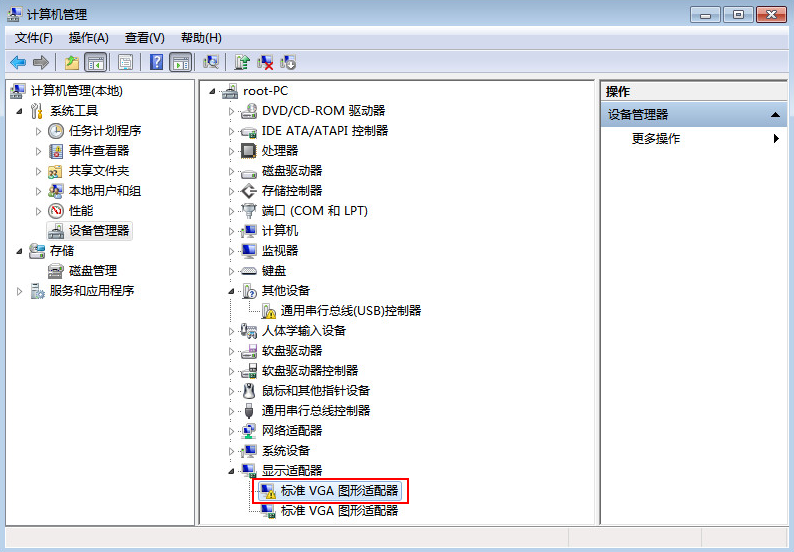Click 软盘驱动器控制器 icon
Image resolution: width=794 pixels, height=552 pixels.
click(x=249, y=371)
